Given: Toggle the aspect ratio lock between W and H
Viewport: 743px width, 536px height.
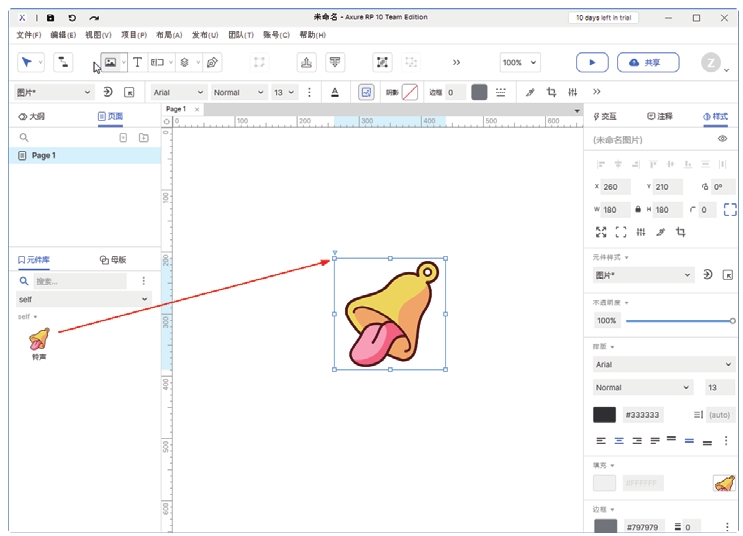Looking at the screenshot, I should pos(638,210).
